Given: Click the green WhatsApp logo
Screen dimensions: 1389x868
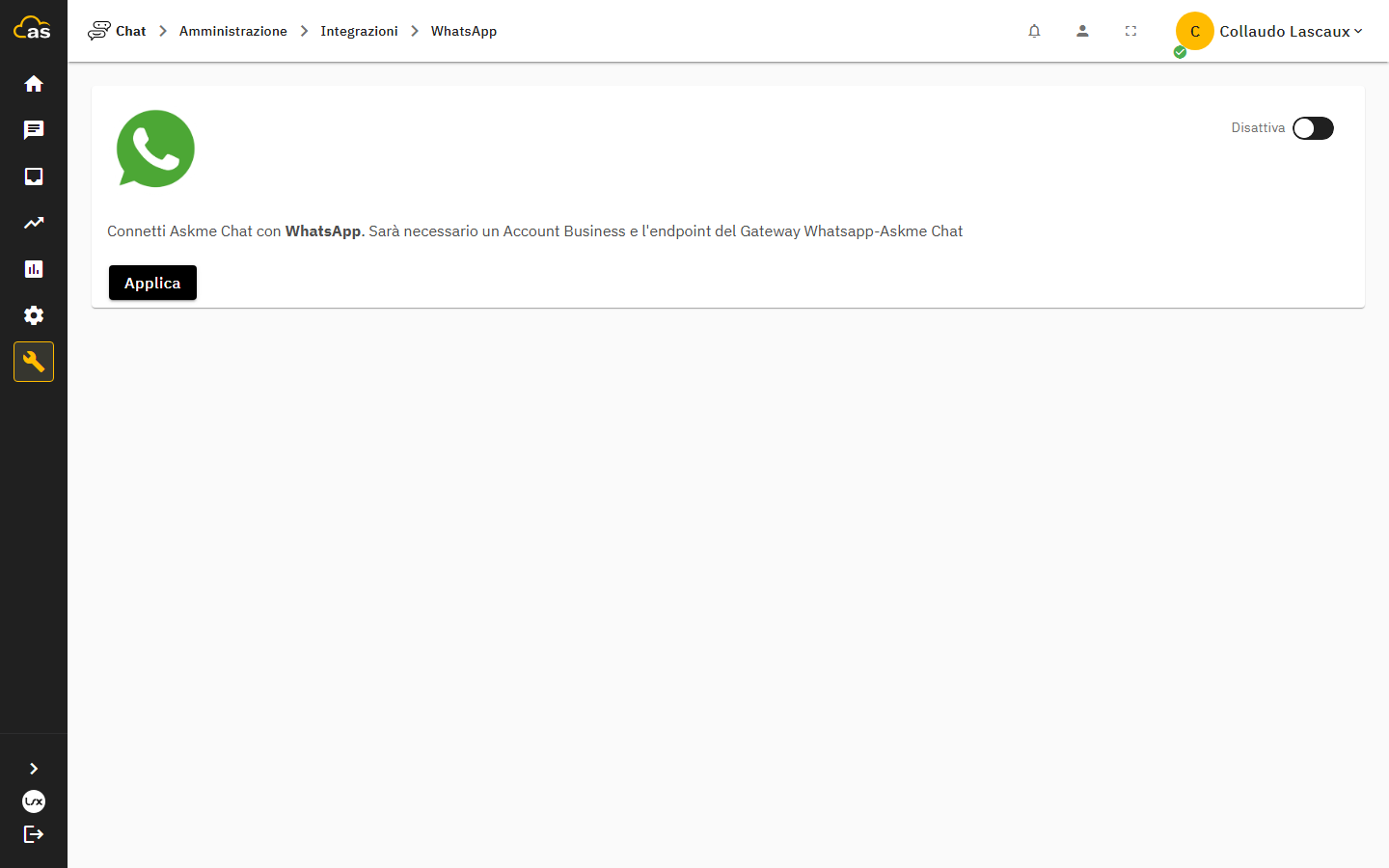Looking at the screenshot, I should point(155,149).
